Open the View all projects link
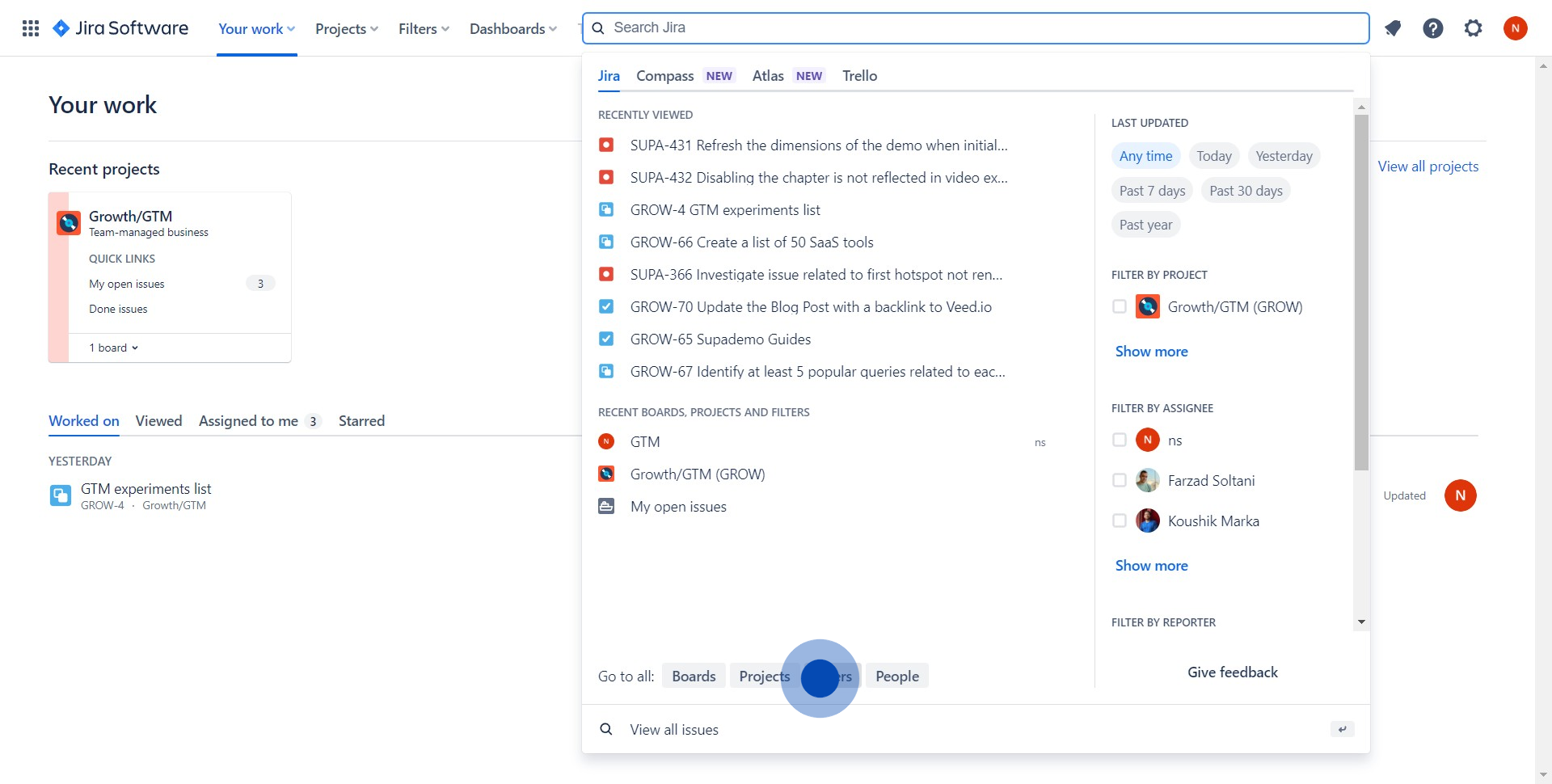The image size is (1552, 784). tap(1428, 166)
